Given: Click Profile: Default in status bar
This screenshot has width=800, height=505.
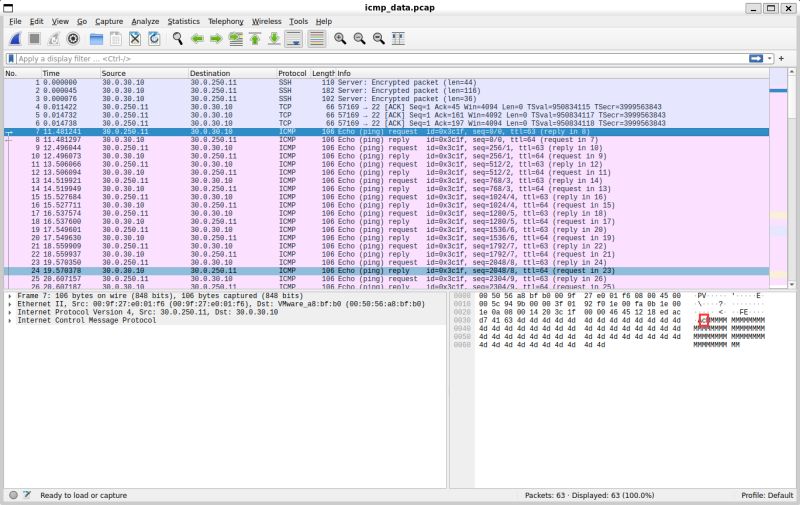Looking at the screenshot, I should [x=767, y=495].
